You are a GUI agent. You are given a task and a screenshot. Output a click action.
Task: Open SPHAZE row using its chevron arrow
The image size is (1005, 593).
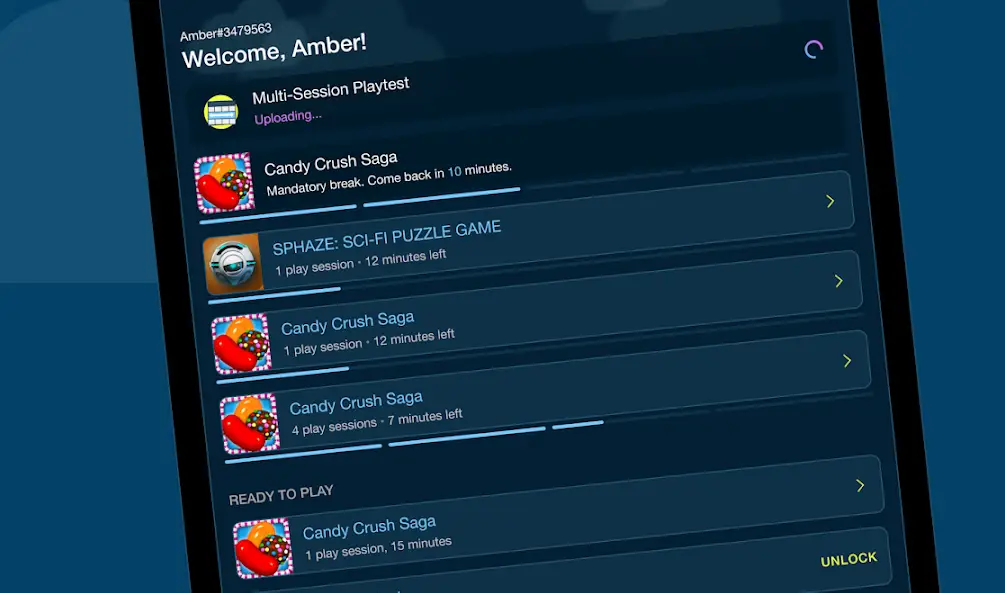tap(830, 201)
